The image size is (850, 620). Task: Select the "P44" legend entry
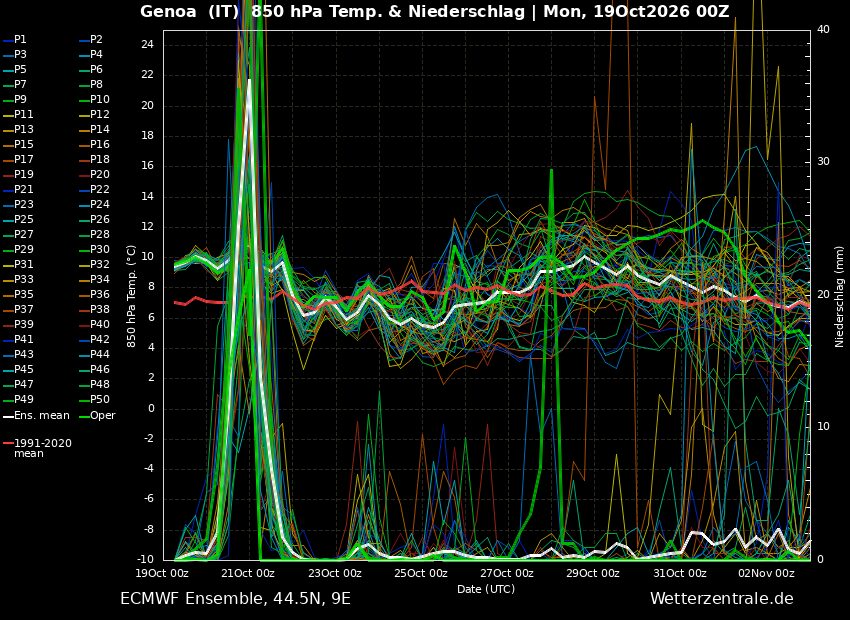[x=94, y=354]
